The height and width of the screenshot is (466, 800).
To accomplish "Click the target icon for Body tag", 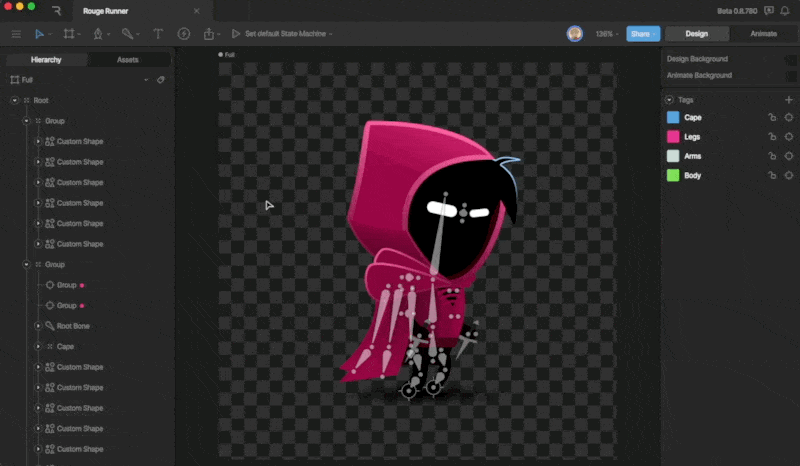I will click(789, 176).
